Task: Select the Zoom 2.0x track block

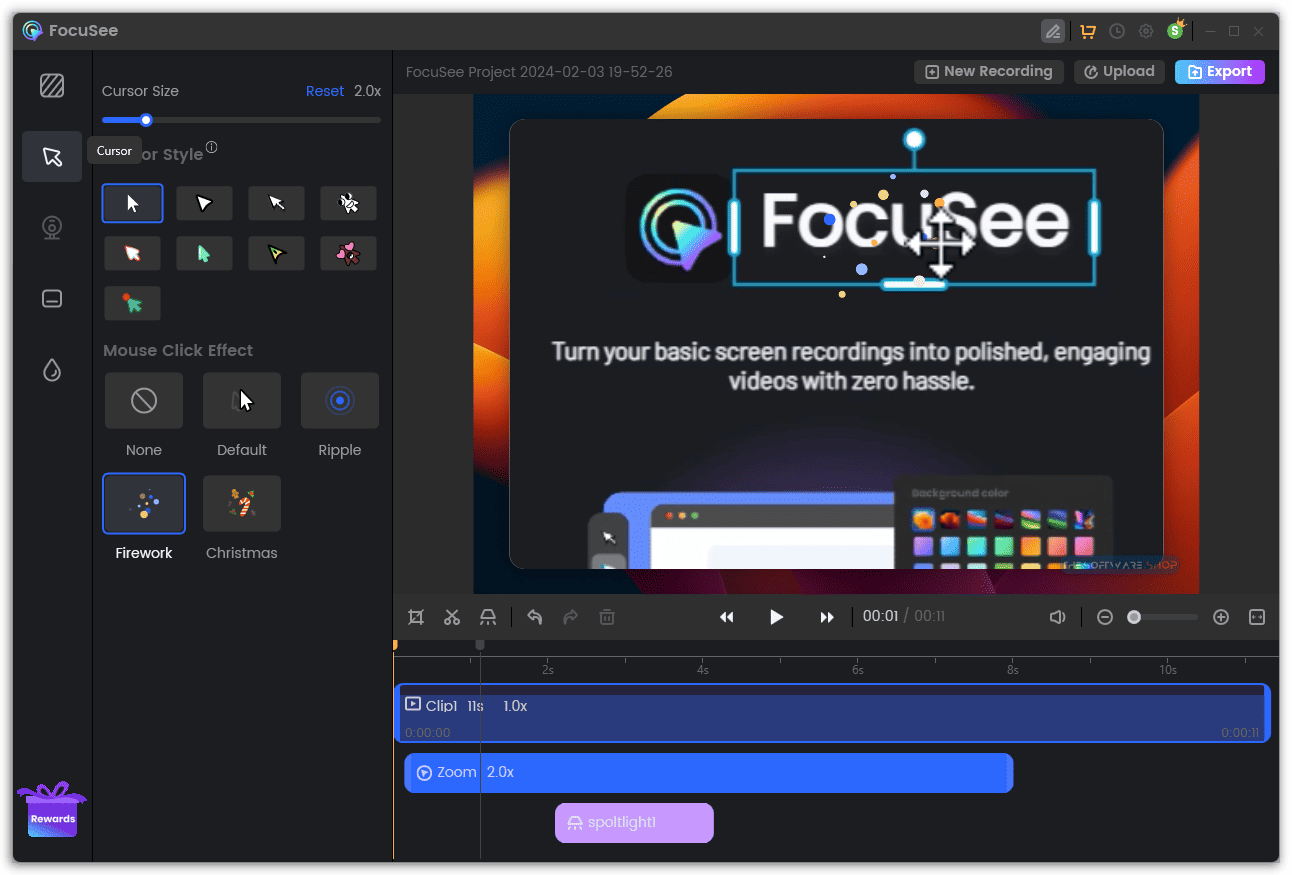Action: (709, 772)
